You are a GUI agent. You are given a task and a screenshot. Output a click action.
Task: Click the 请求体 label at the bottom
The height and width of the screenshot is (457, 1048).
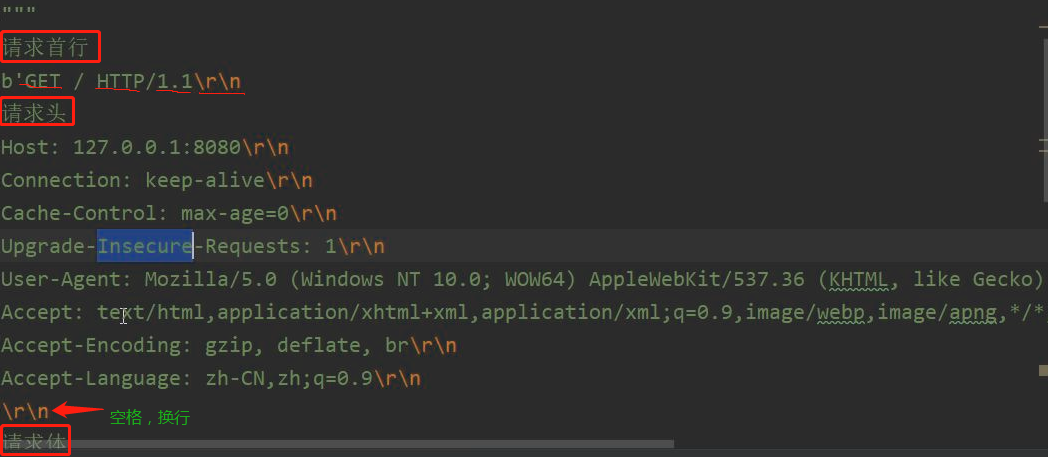(x=34, y=440)
